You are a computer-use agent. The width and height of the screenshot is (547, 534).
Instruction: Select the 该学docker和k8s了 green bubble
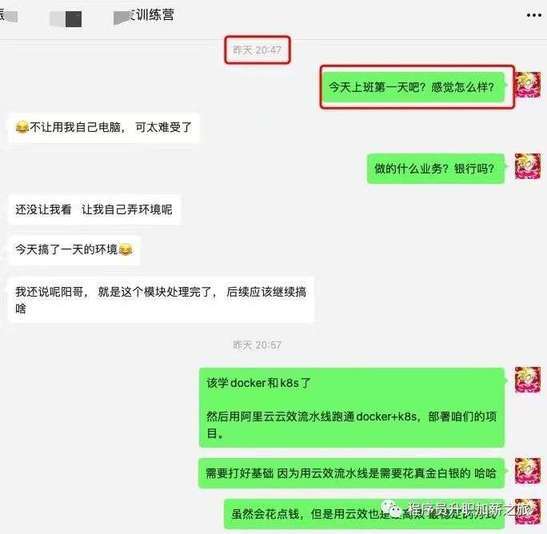tap(352, 407)
